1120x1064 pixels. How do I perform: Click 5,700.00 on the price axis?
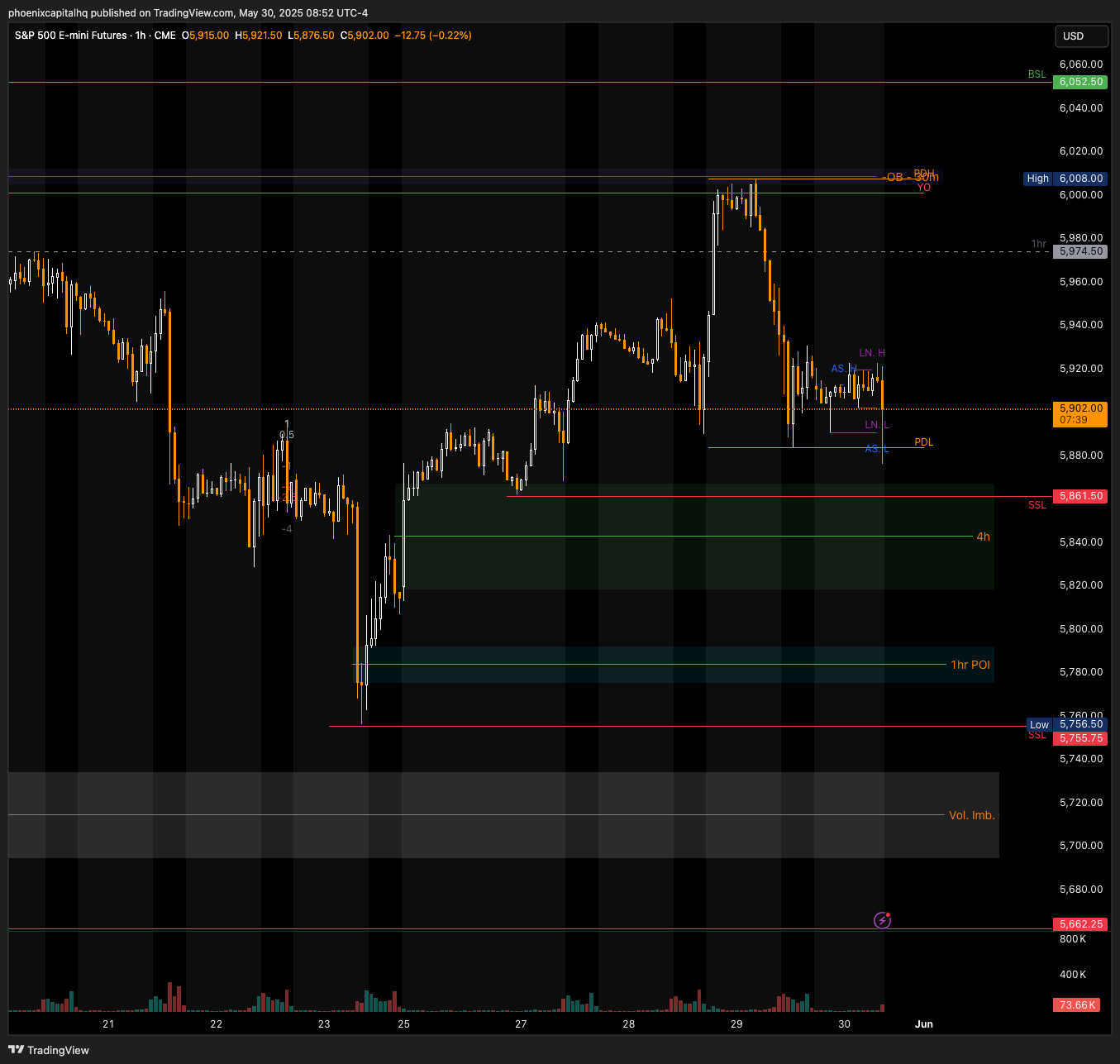pos(1081,846)
